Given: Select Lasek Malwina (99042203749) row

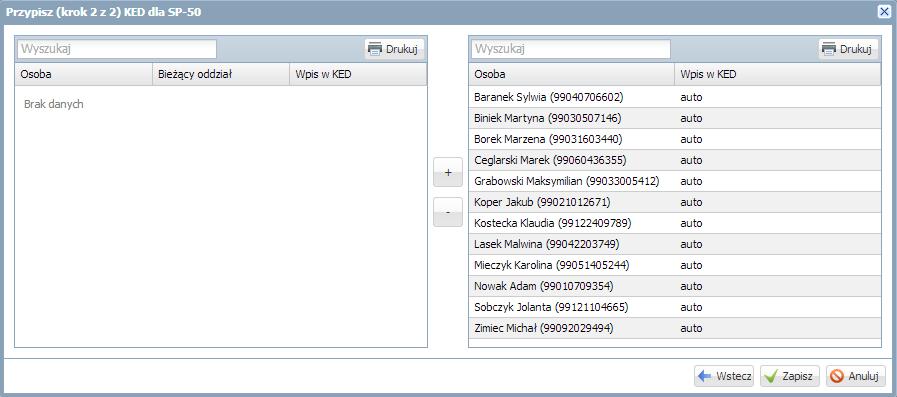Looking at the screenshot, I should (675, 244).
